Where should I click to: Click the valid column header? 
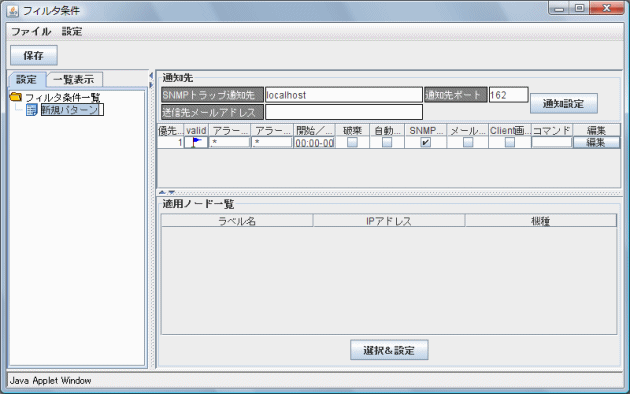click(x=196, y=131)
